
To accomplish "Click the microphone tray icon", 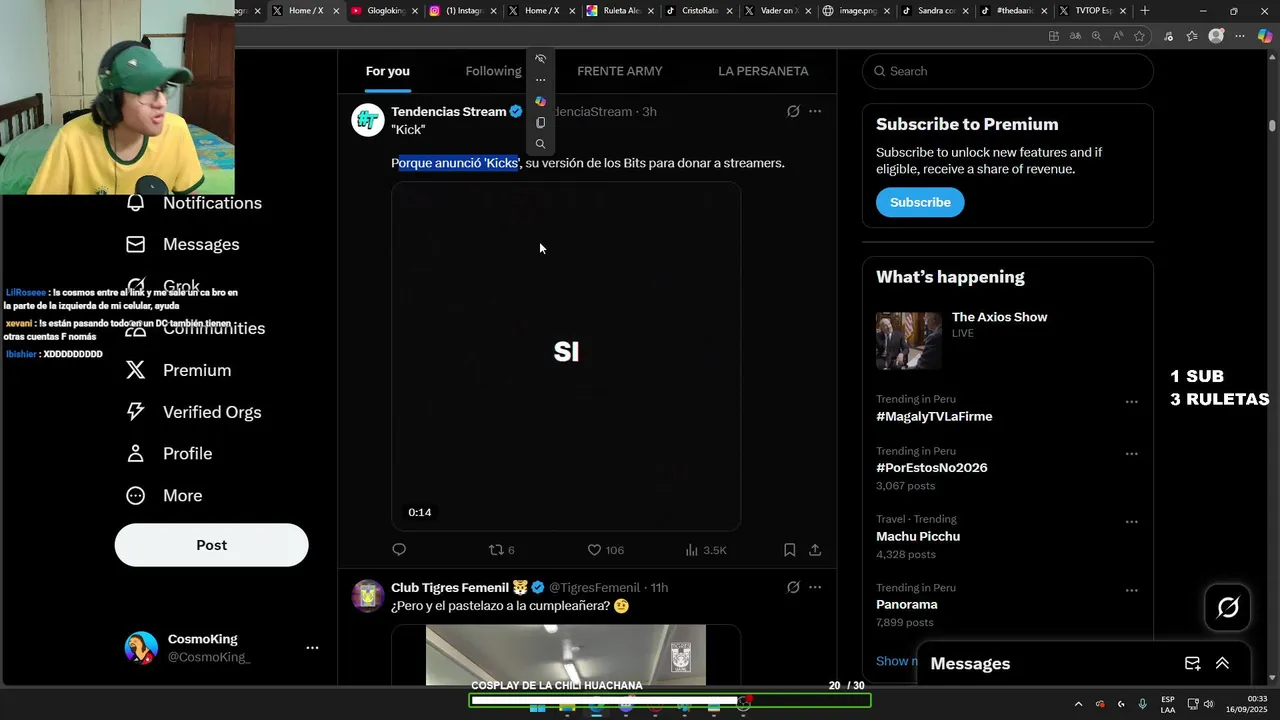I will (1142, 704).
